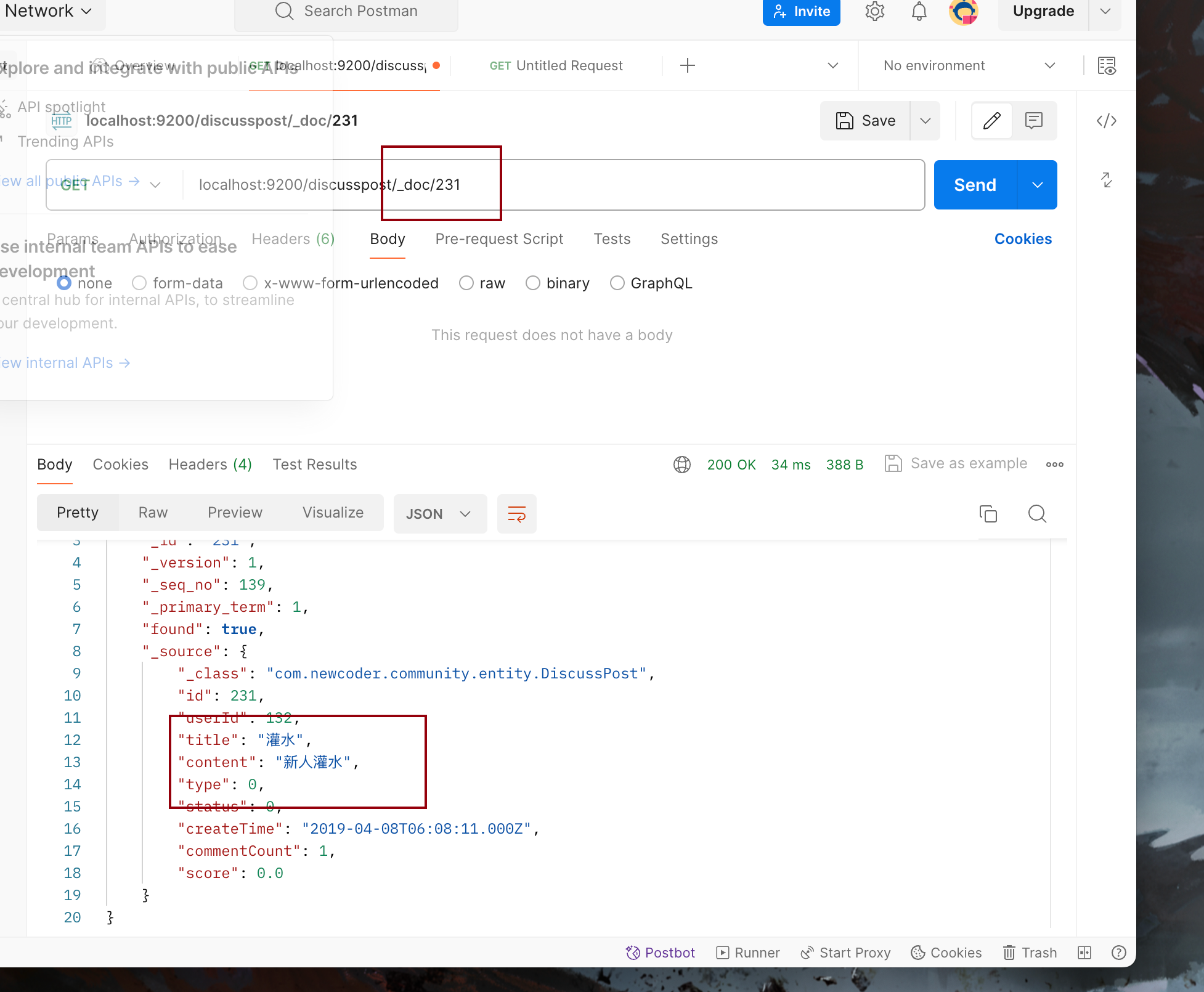
Task: Click Save as example
Action: 956,463
